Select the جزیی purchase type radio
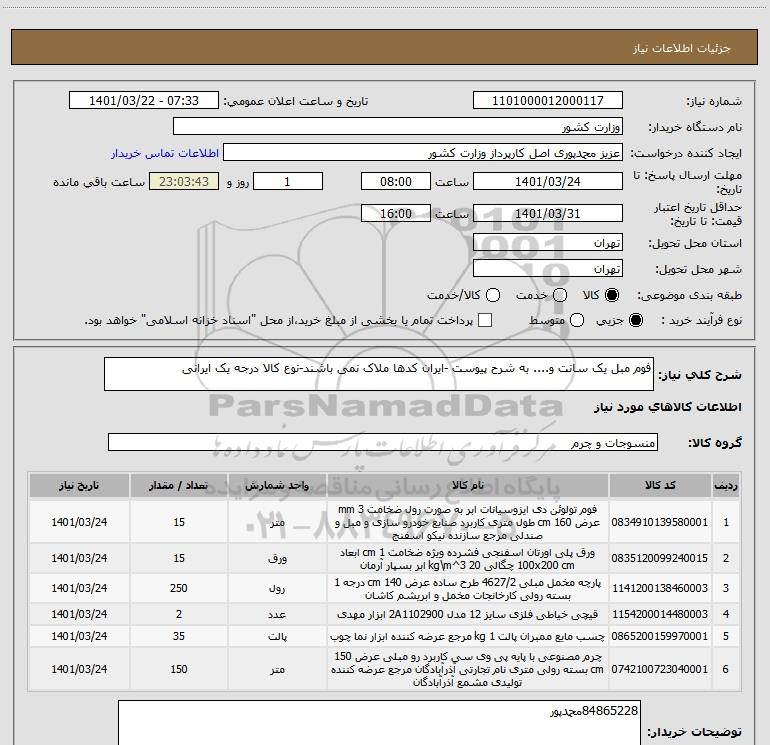770x745 pixels. coord(636,320)
